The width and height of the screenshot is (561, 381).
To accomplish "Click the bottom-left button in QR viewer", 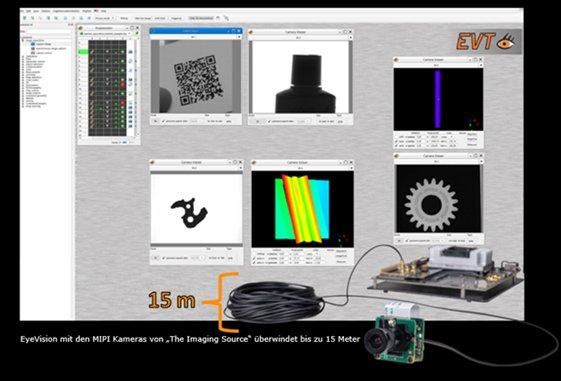I will pos(155,121).
